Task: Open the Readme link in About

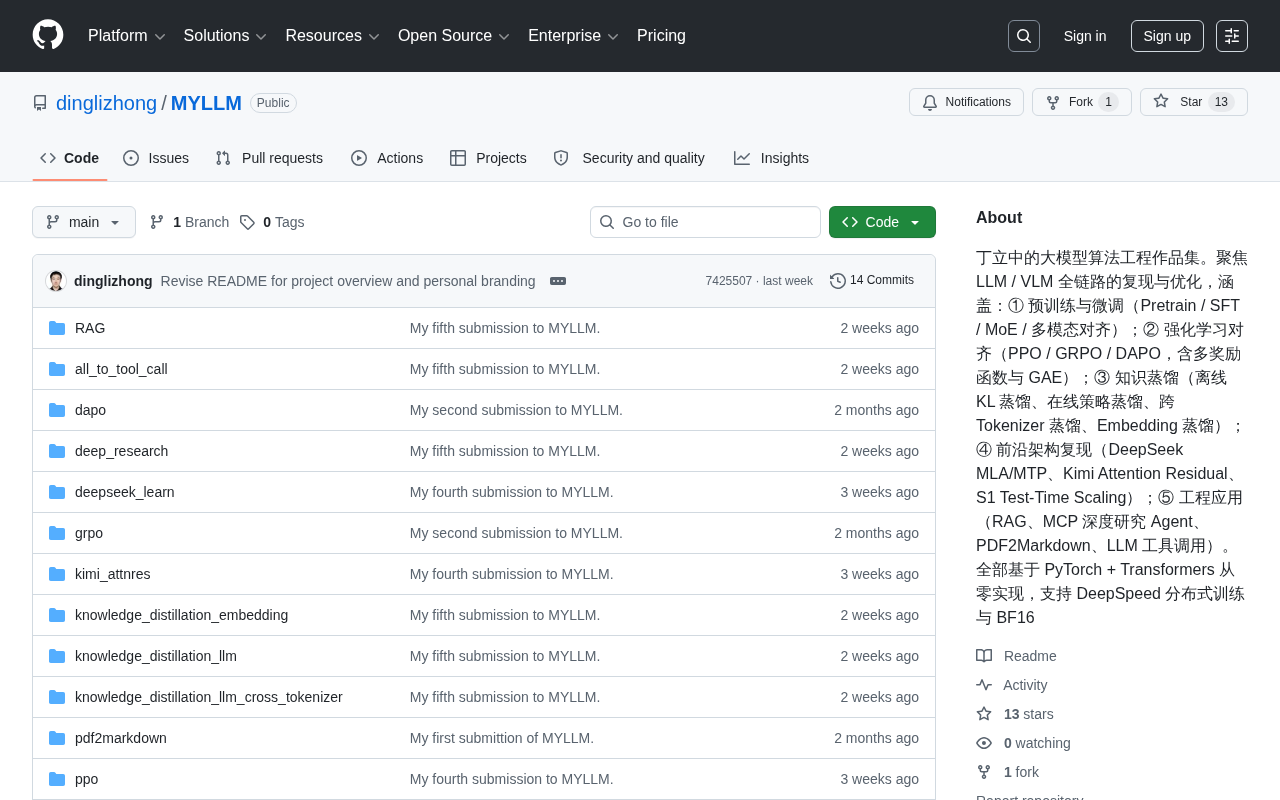Action: pyautogui.click(x=1030, y=656)
